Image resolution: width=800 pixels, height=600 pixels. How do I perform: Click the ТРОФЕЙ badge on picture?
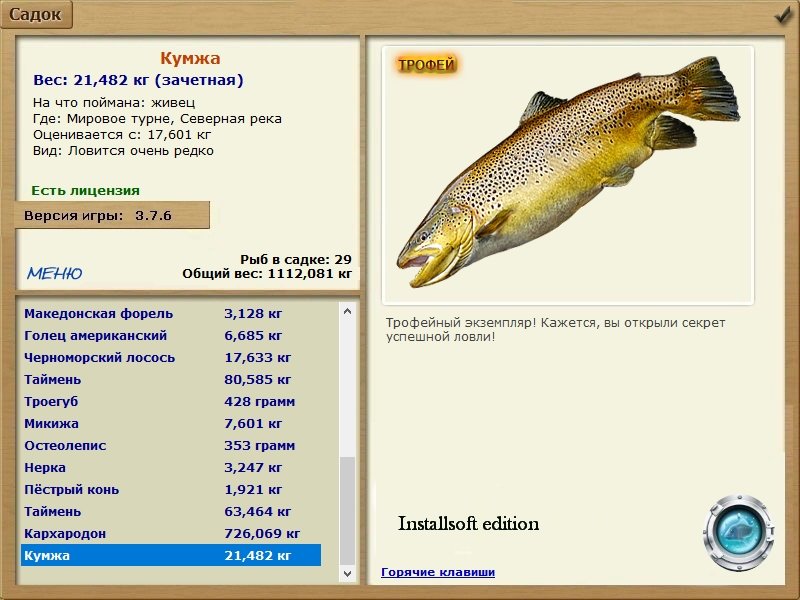coord(427,65)
